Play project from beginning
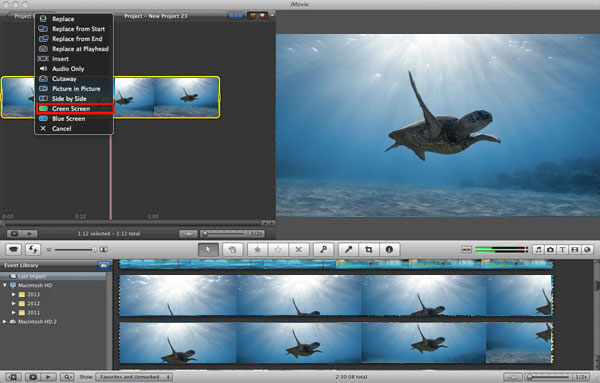600x383 pixels. [x=30, y=233]
